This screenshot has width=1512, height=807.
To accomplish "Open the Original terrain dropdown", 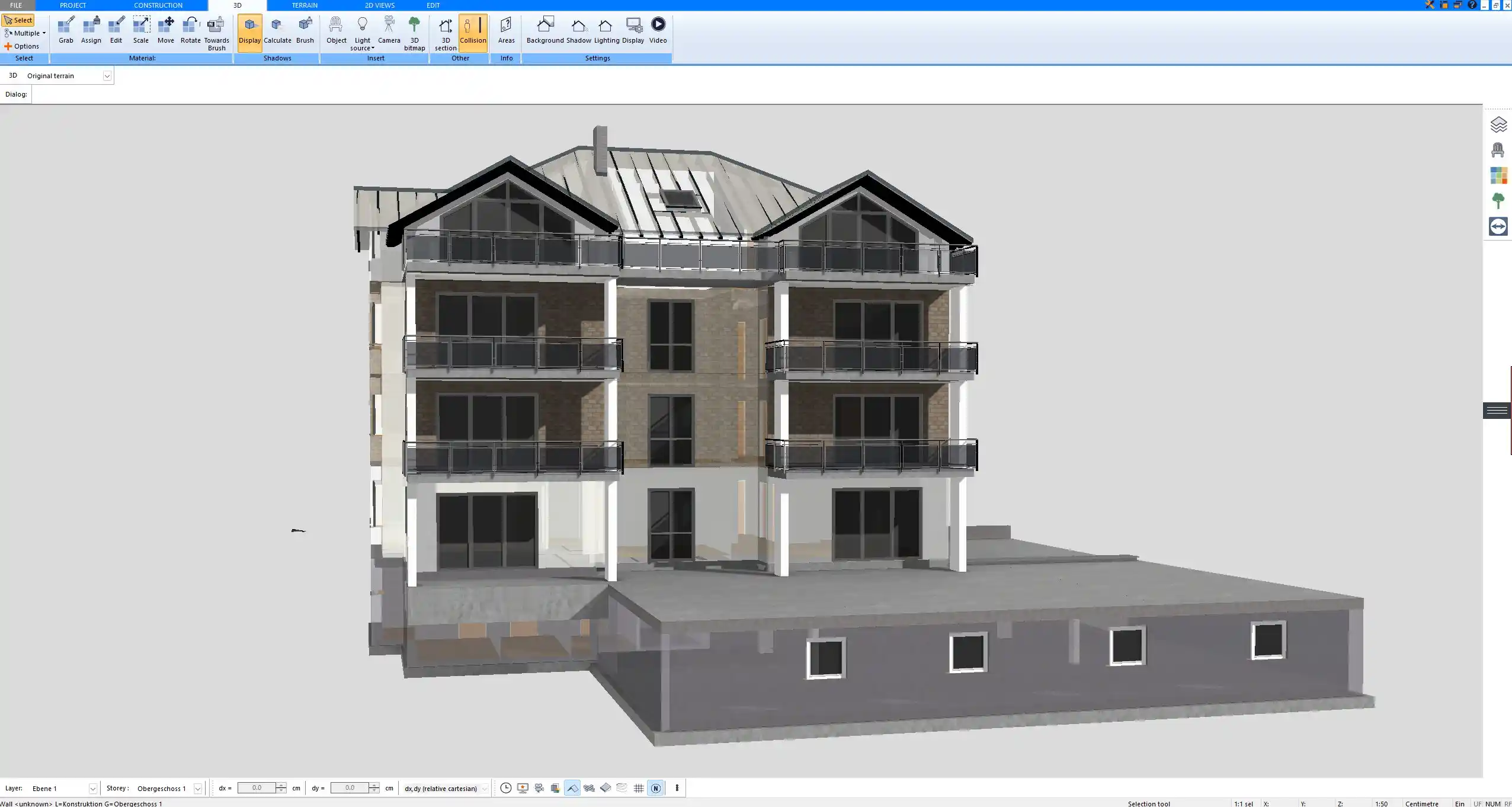I will click(x=107, y=75).
